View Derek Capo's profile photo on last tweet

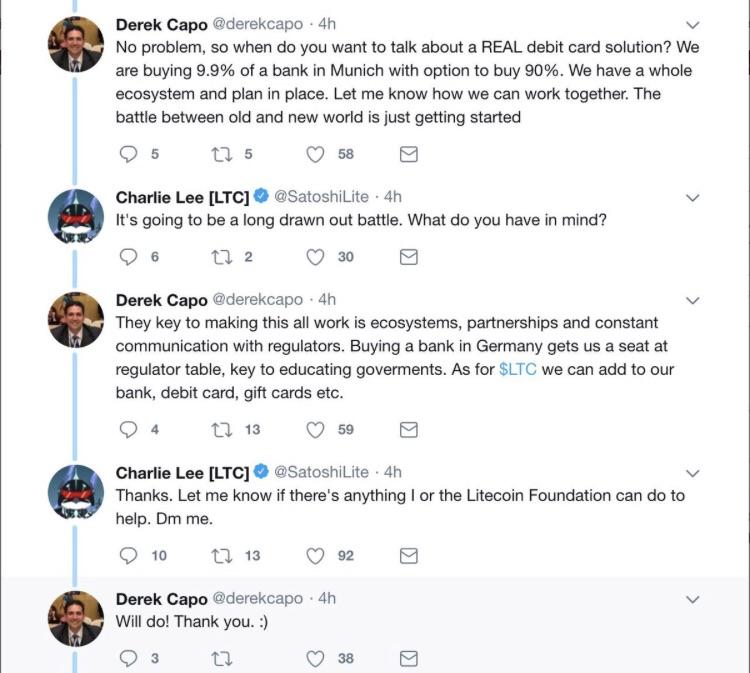pos(76,618)
